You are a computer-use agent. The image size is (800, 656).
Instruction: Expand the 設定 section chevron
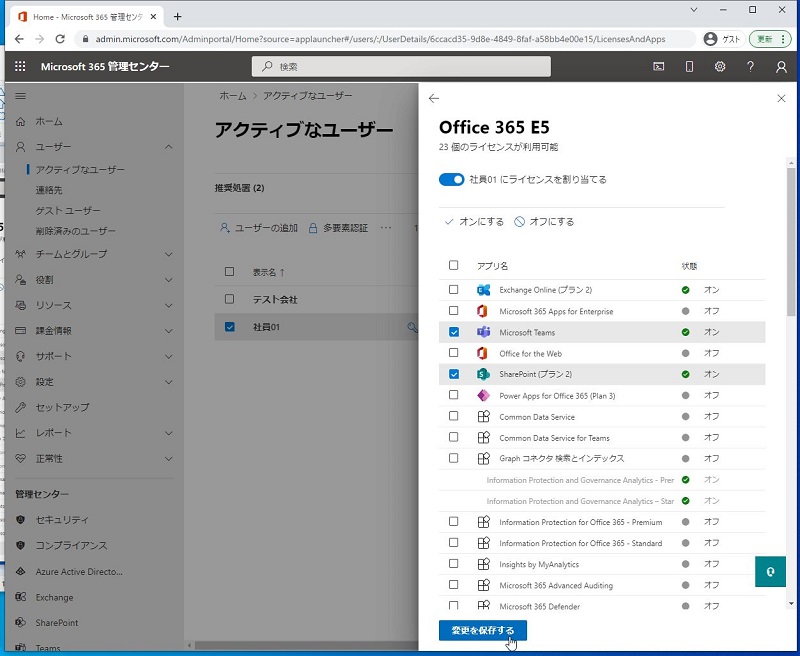[169, 382]
